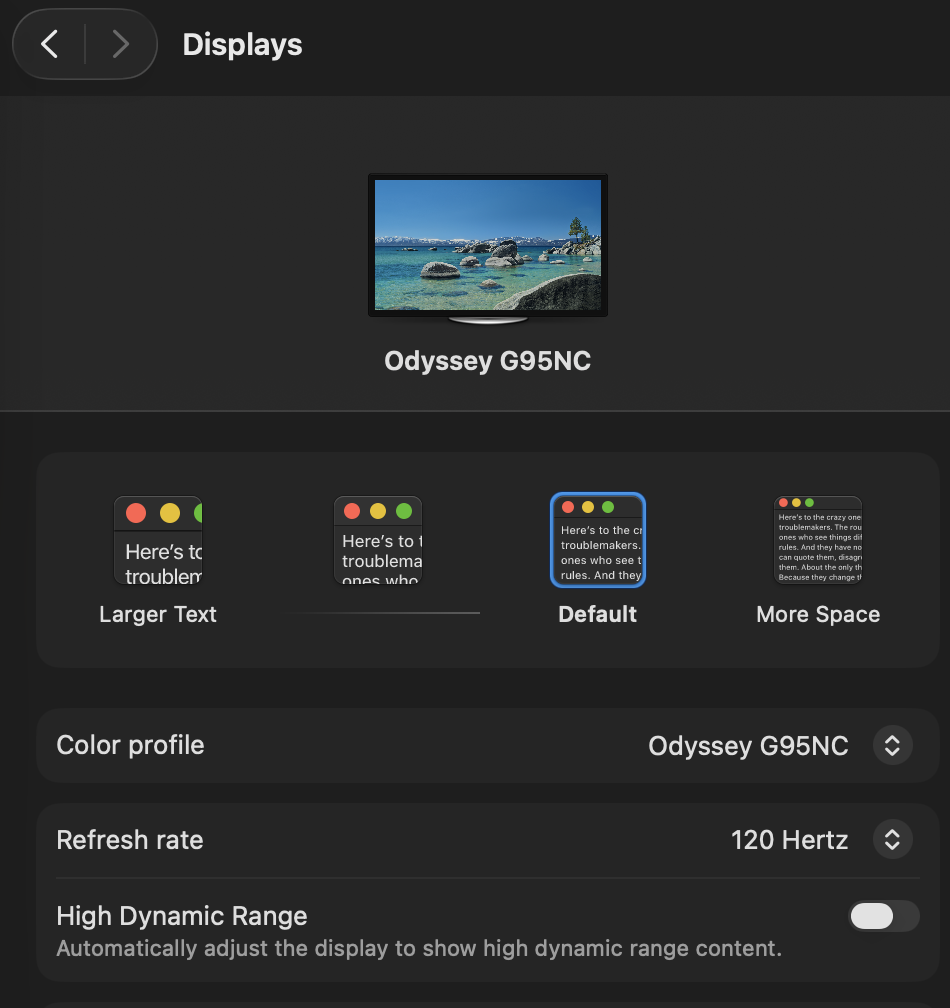
Task: Select the Default resolution thumbnail
Action: pyautogui.click(x=598, y=540)
